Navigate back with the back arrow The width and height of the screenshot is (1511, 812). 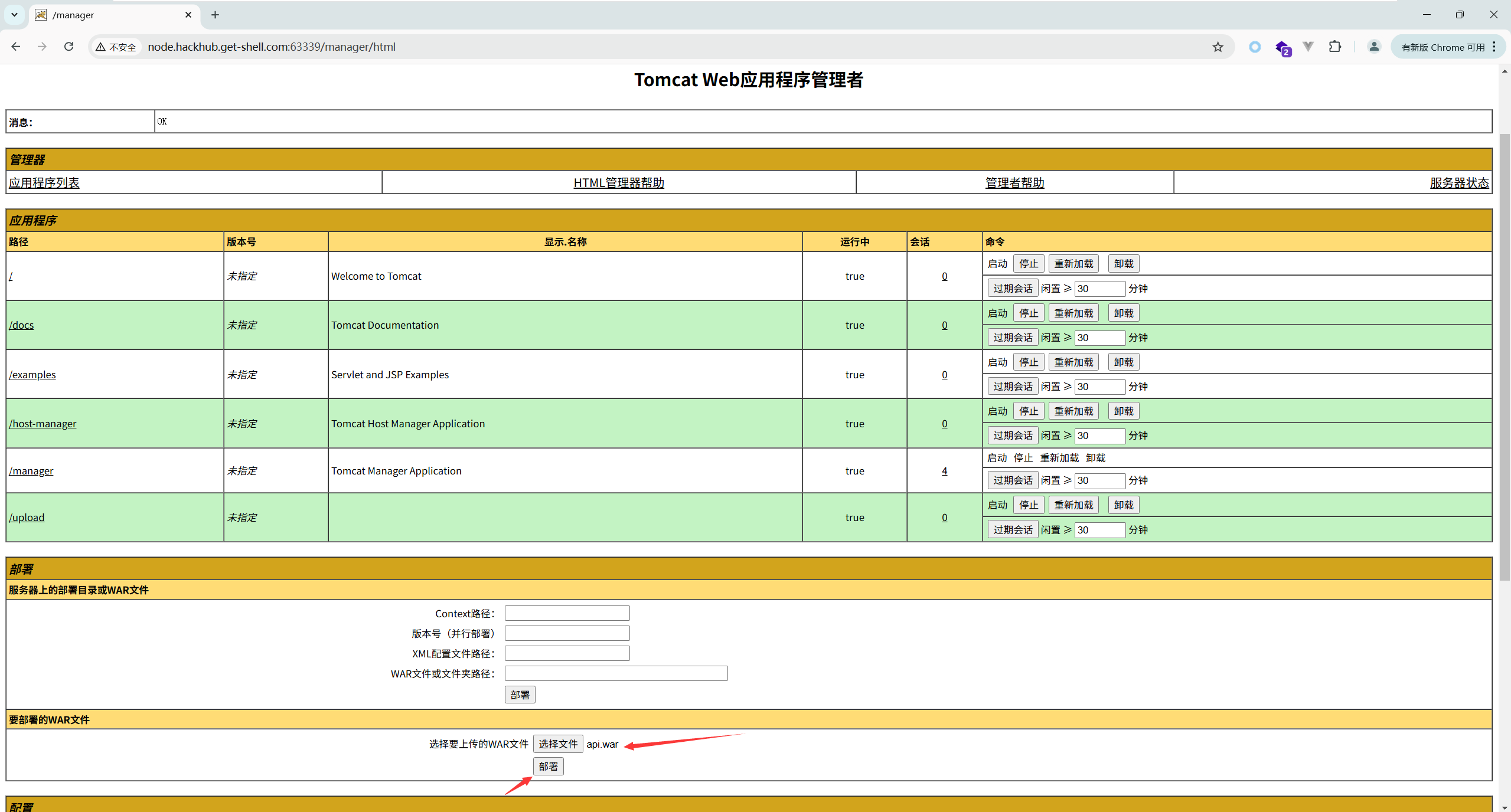coord(15,47)
